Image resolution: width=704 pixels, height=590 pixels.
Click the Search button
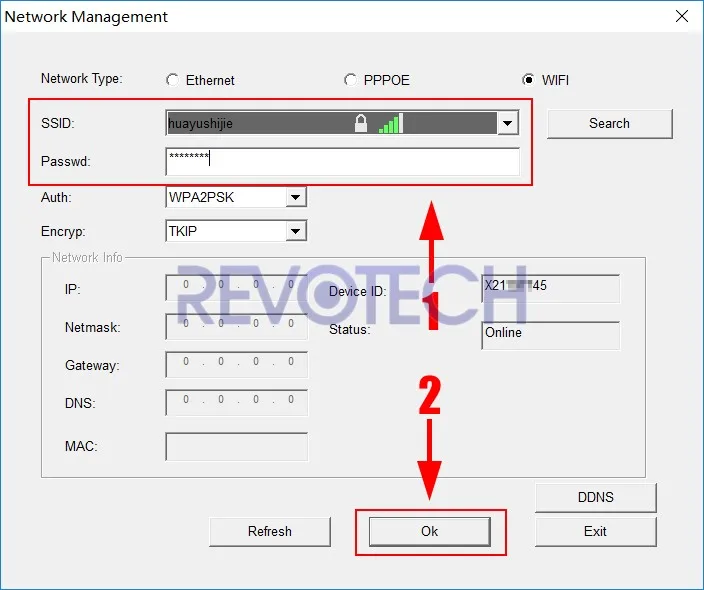click(x=609, y=123)
